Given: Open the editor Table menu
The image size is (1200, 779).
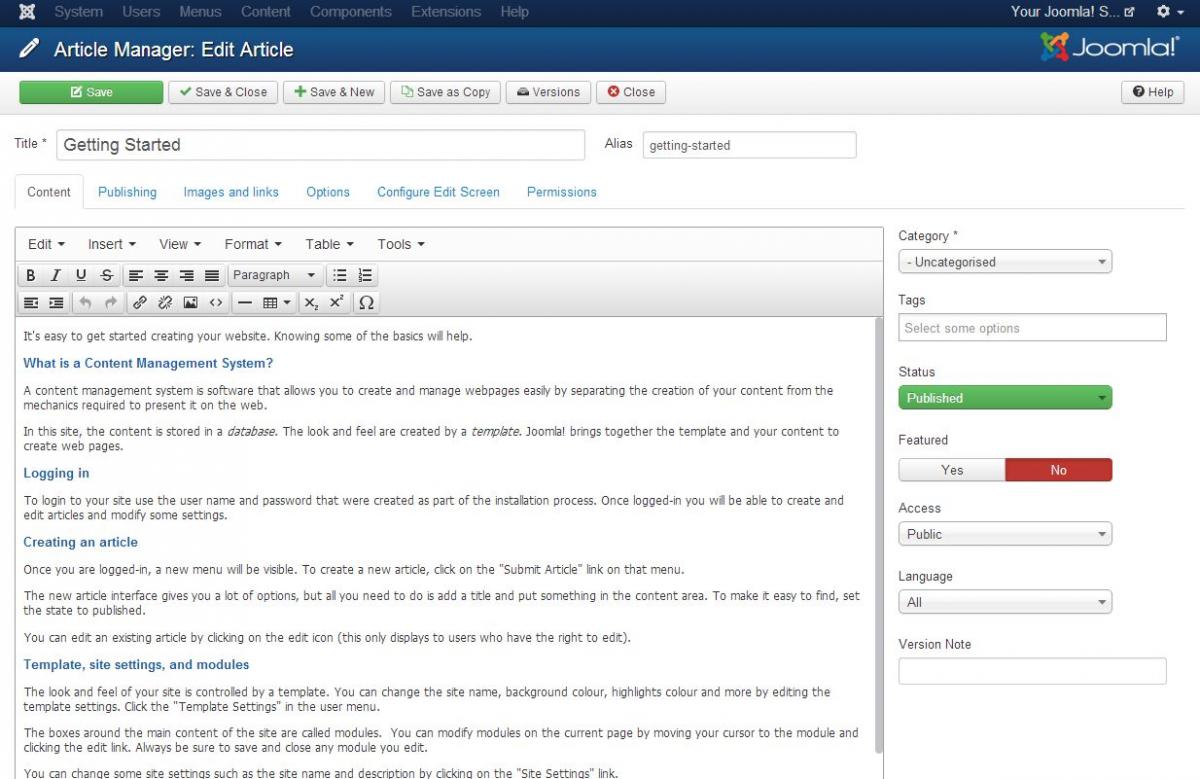Looking at the screenshot, I should point(330,244).
